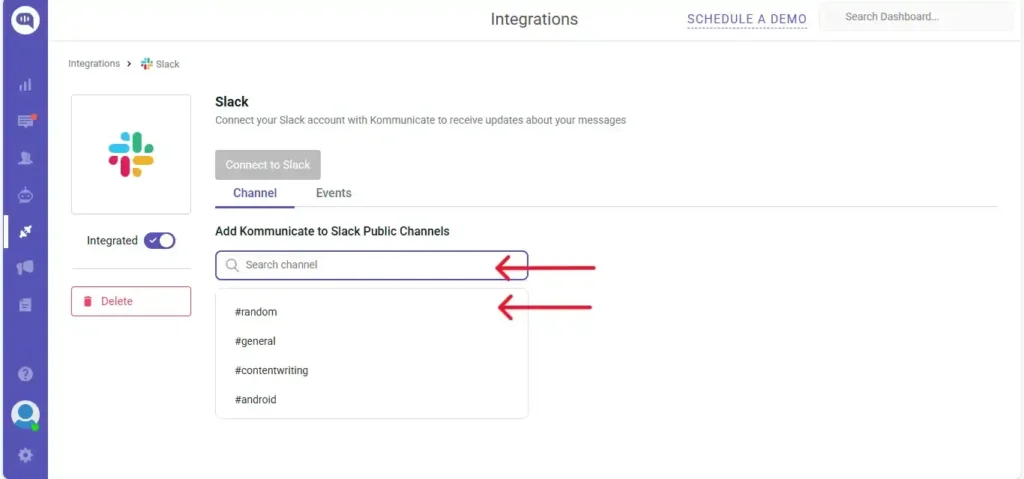Image resolution: width=1024 pixels, height=479 pixels.
Task: Click the large Slack logo thumbnail
Action: (131, 154)
